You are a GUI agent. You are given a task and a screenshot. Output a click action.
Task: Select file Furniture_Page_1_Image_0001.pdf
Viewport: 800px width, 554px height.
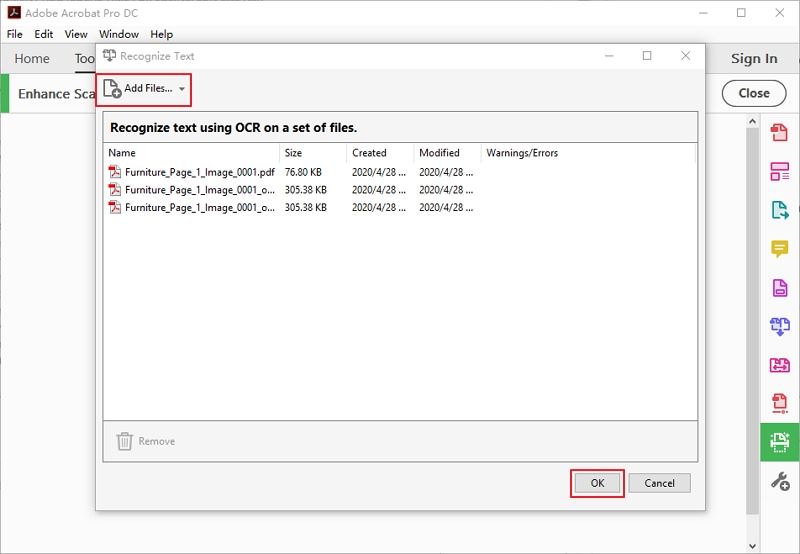pos(199,172)
